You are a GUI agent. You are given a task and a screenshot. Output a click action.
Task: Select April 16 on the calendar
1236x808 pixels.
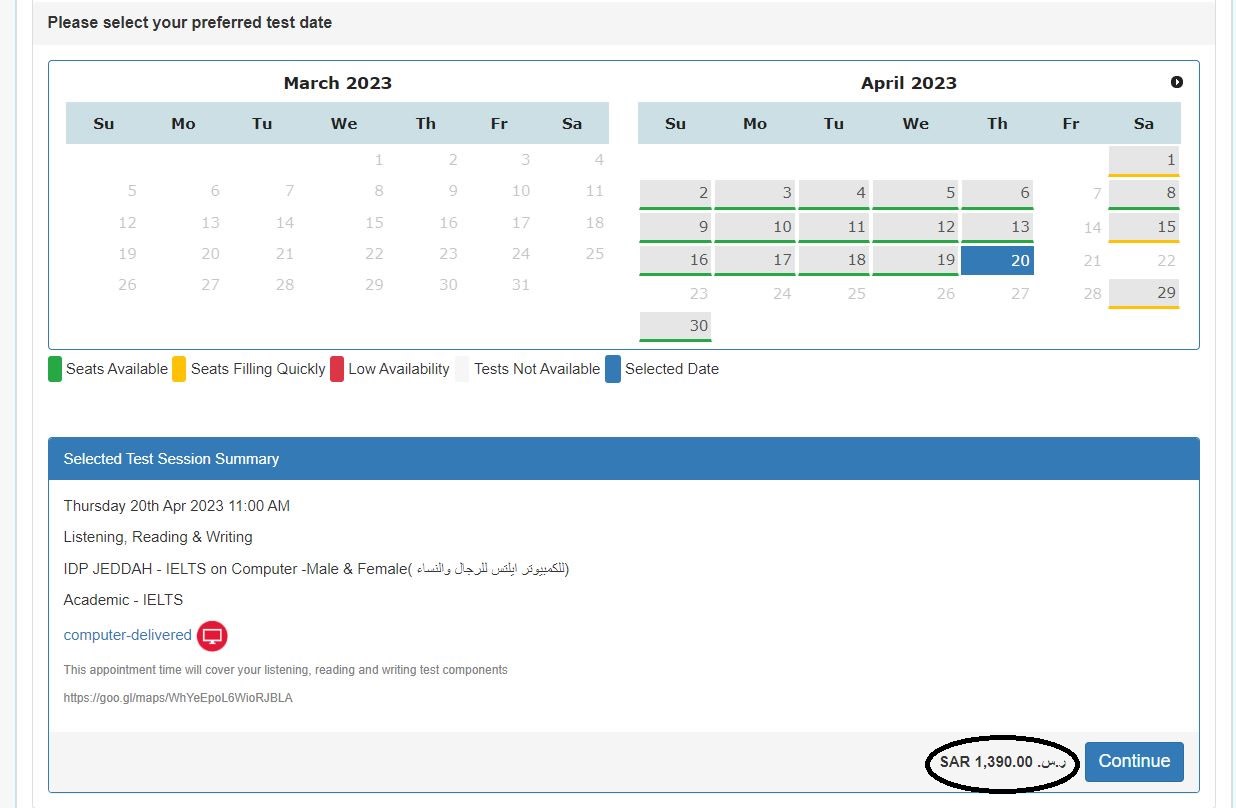click(675, 259)
